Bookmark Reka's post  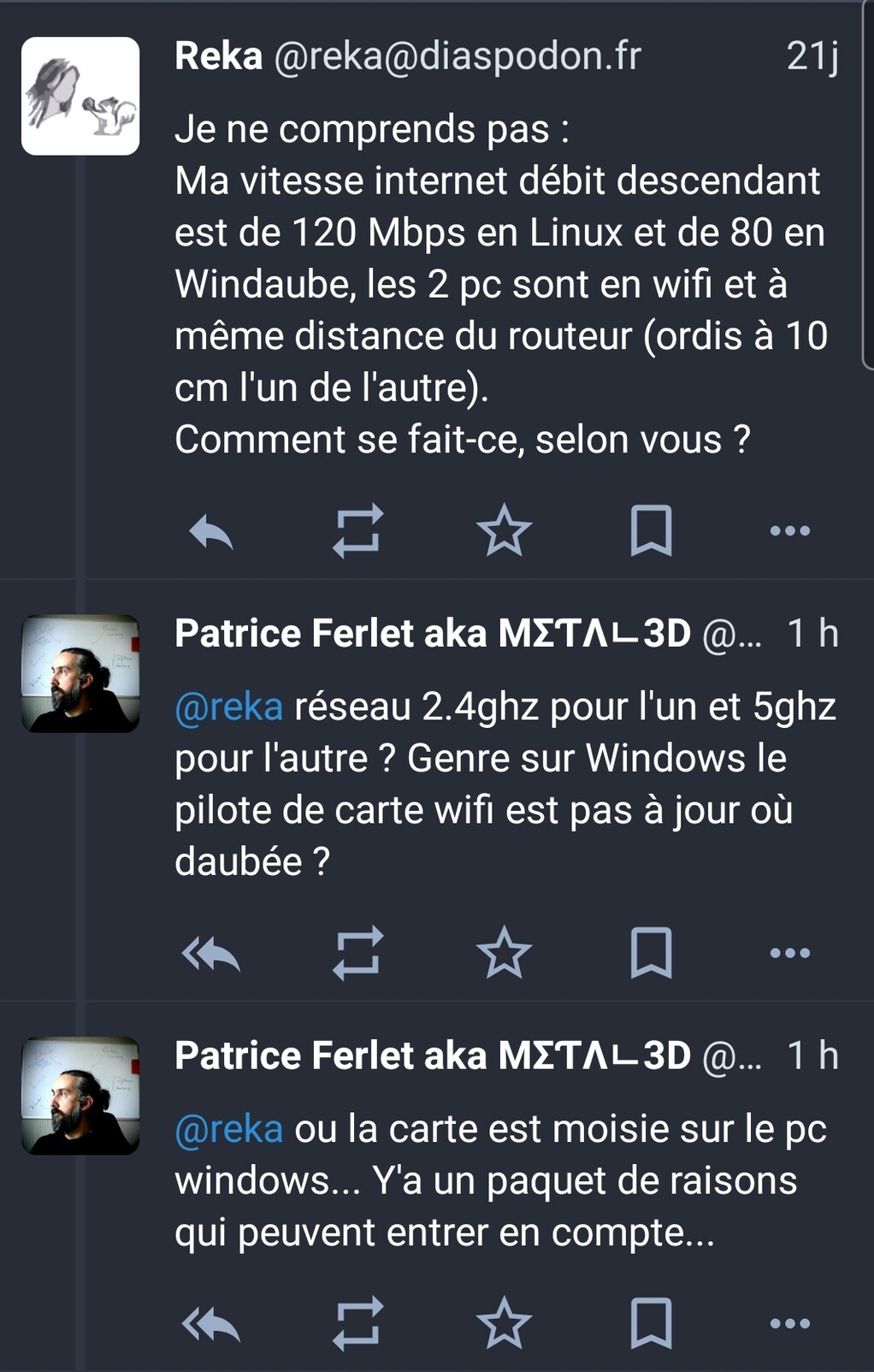(651, 531)
